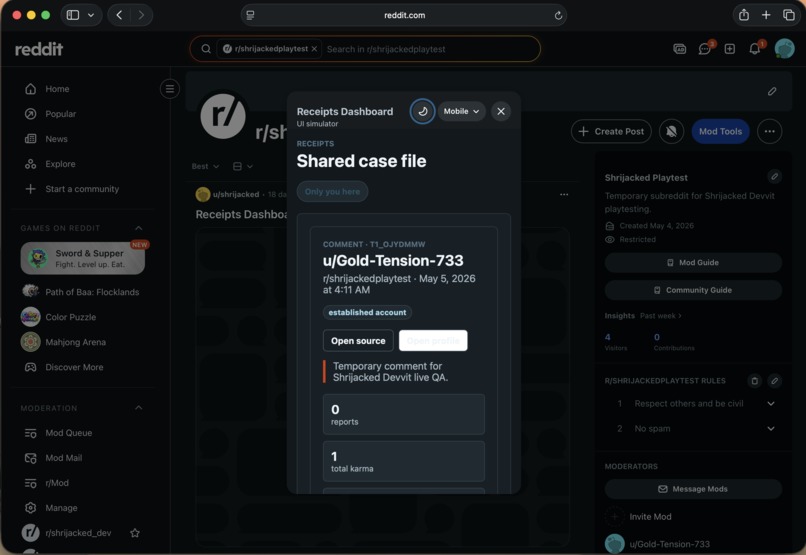Viewport: 806px width, 555px height.
Task: Open the Mobile viewport dropdown
Action: coord(461,111)
